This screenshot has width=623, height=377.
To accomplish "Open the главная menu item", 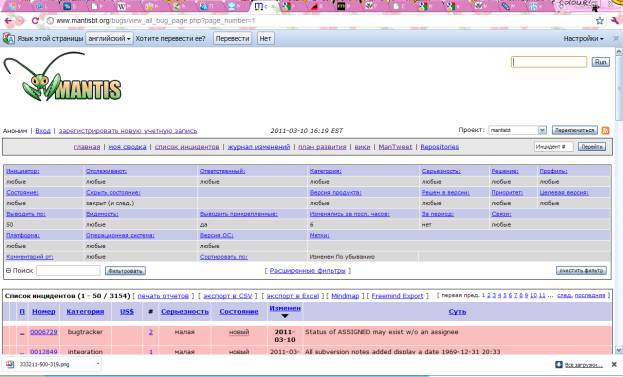I will pos(87,147).
